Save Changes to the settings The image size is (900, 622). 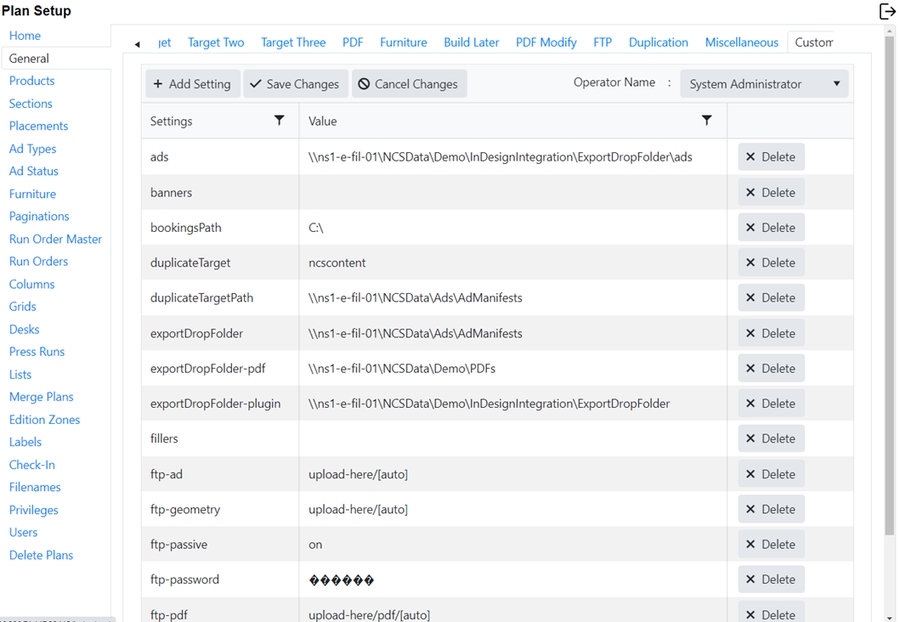pos(295,84)
